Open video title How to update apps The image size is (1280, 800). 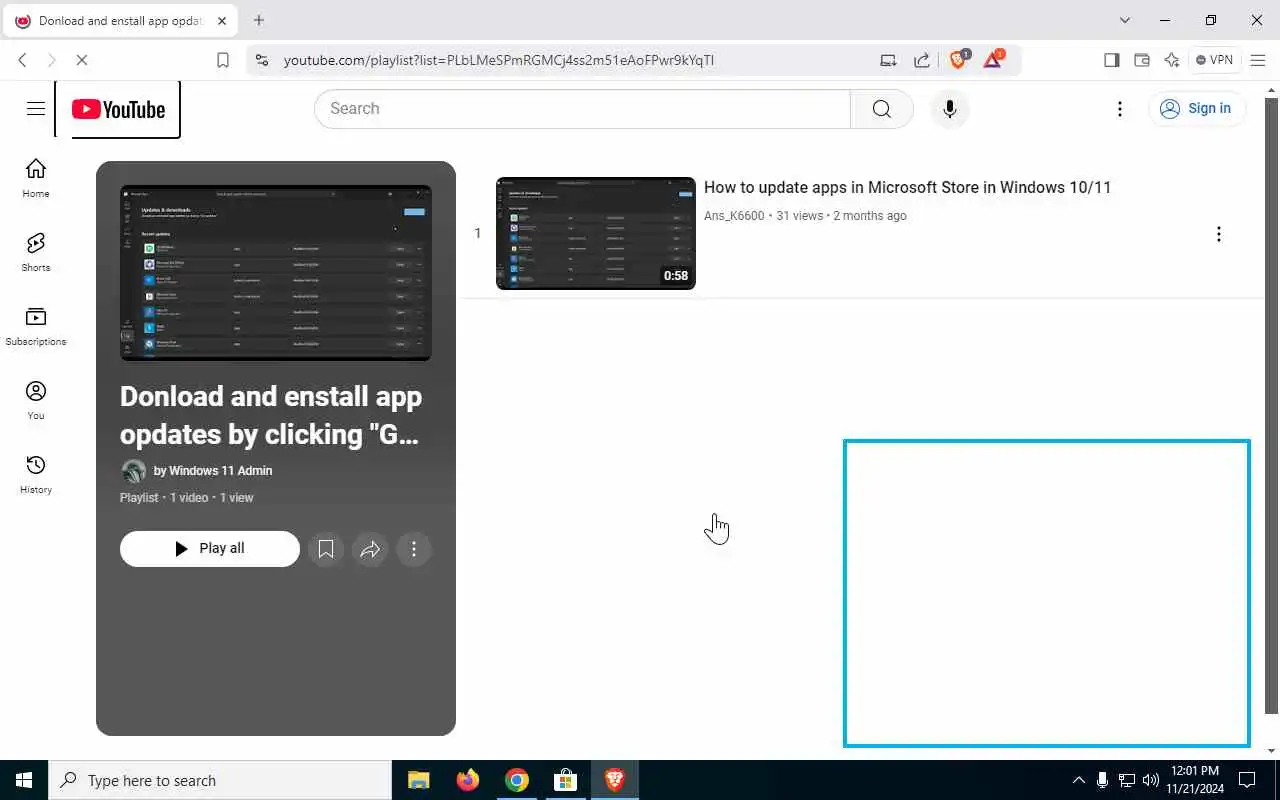pyautogui.click(x=907, y=188)
